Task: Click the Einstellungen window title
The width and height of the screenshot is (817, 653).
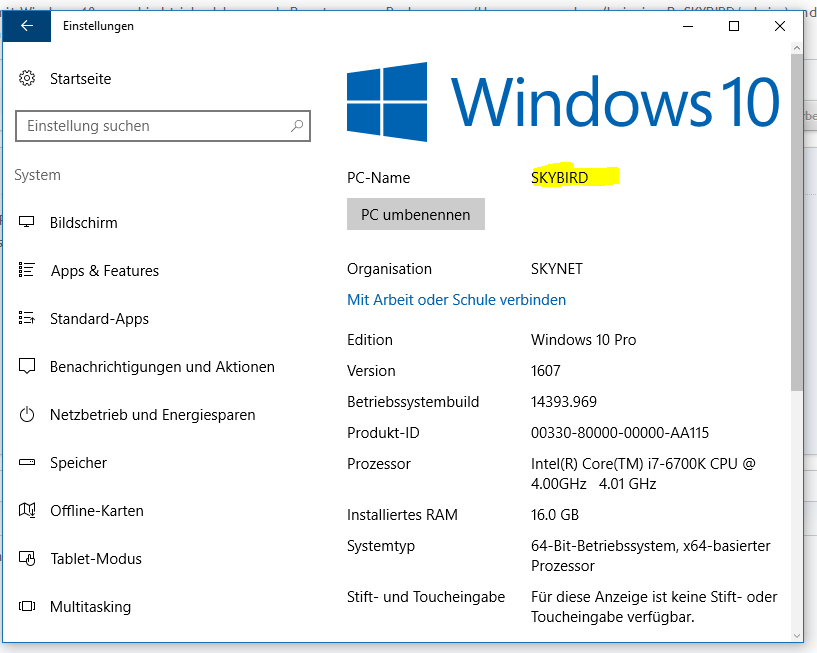Action: (98, 26)
